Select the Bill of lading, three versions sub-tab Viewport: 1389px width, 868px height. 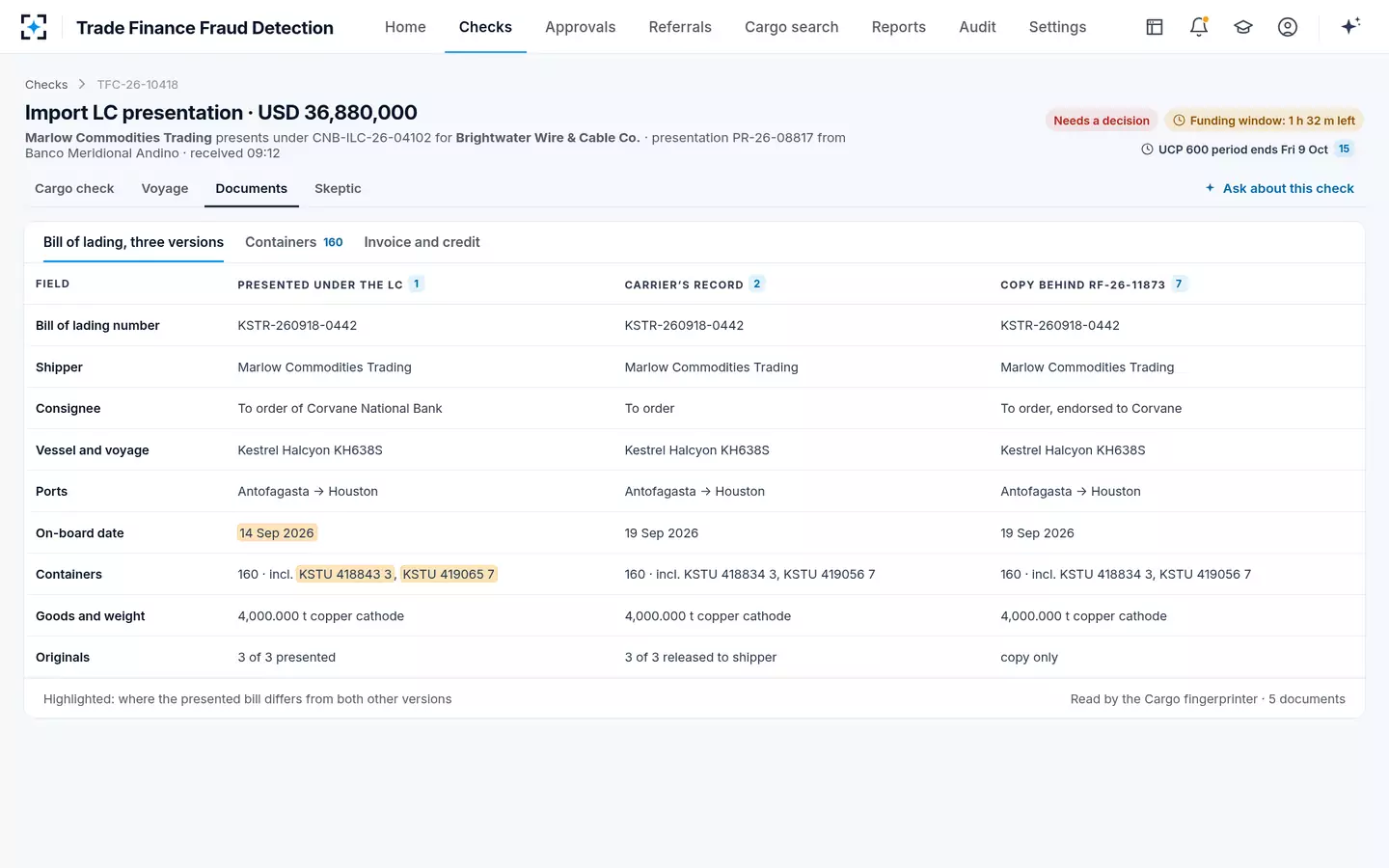point(133,242)
